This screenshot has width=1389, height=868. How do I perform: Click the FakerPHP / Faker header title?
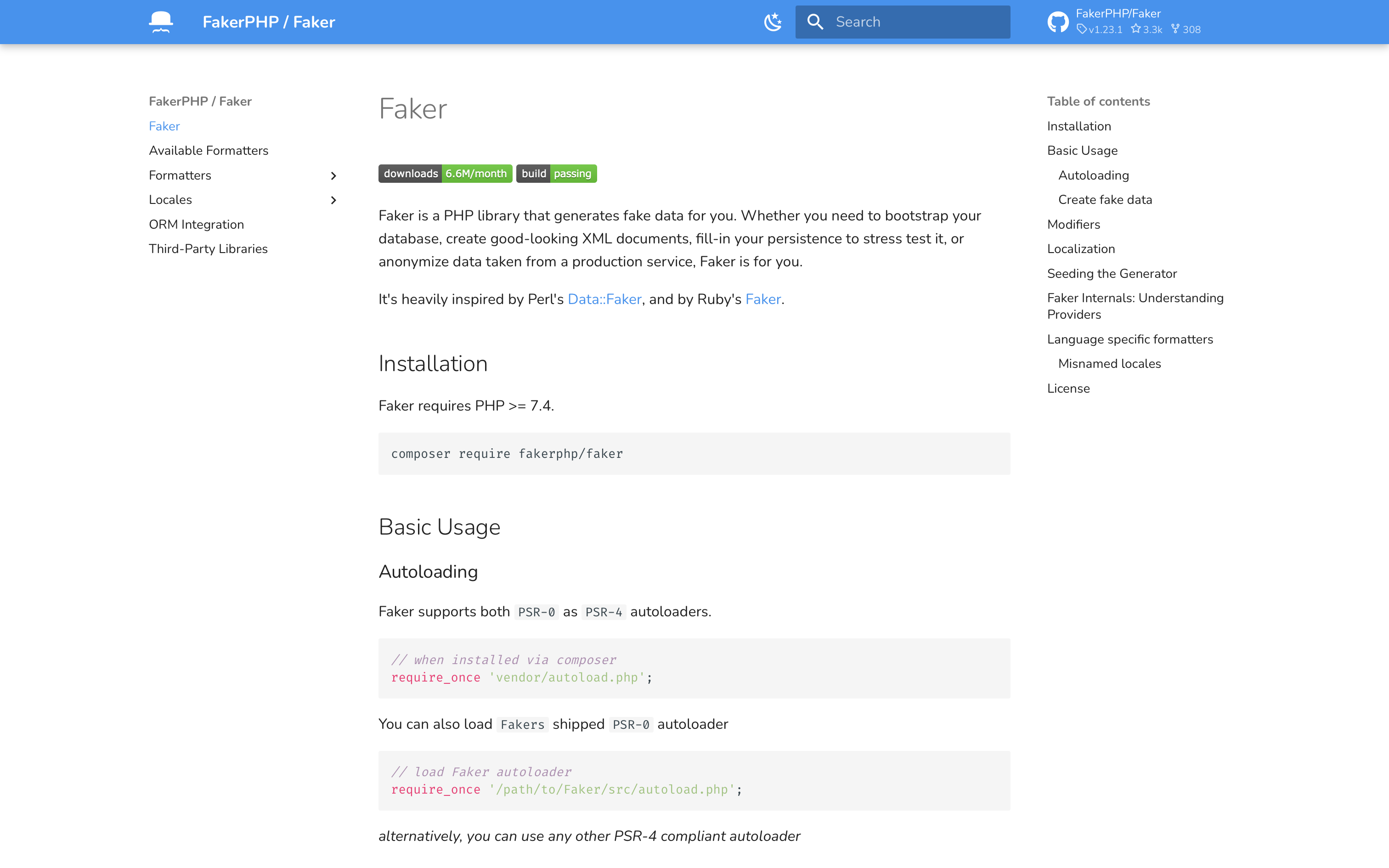[x=269, y=22]
